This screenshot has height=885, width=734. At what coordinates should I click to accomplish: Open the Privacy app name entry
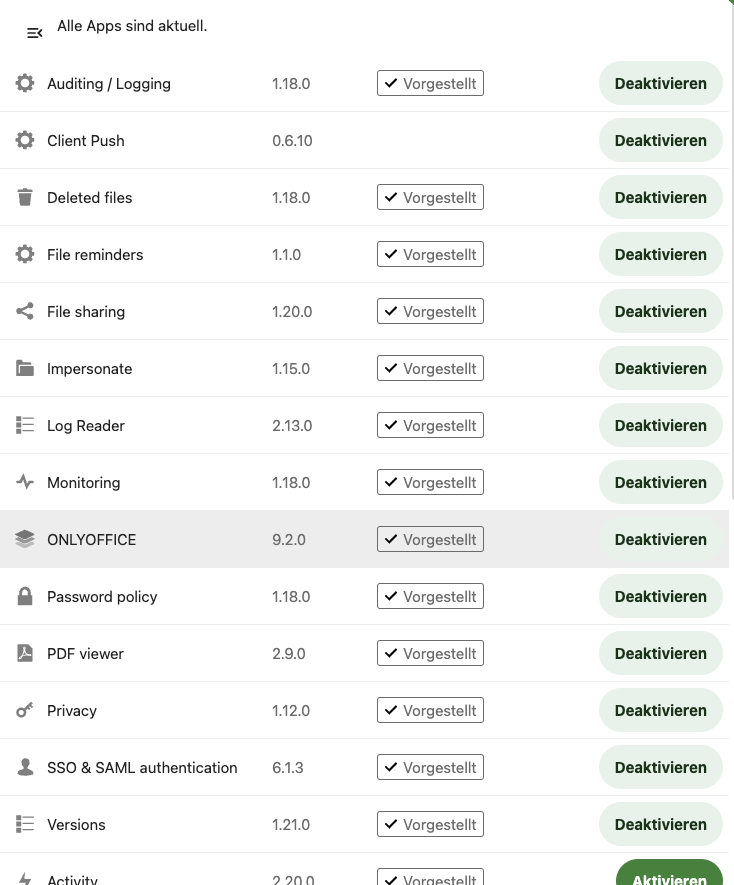(x=72, y=711)
